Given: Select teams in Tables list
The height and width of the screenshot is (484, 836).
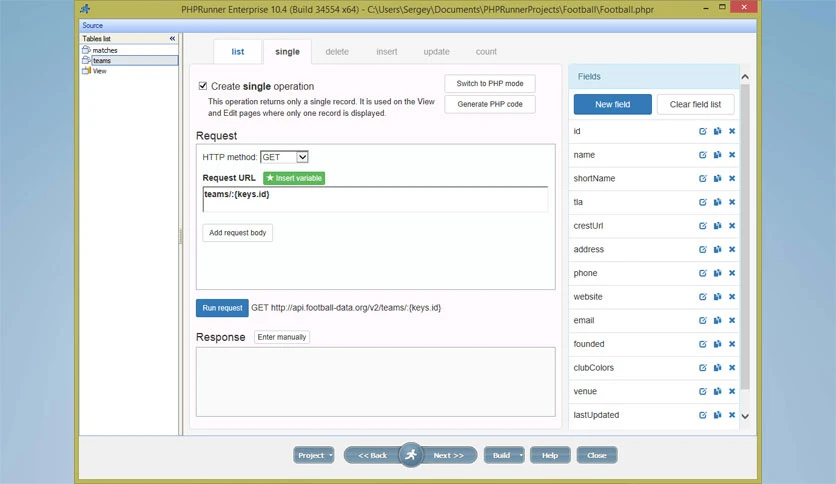Looking at the screenshot, I should tap(101, 61).
